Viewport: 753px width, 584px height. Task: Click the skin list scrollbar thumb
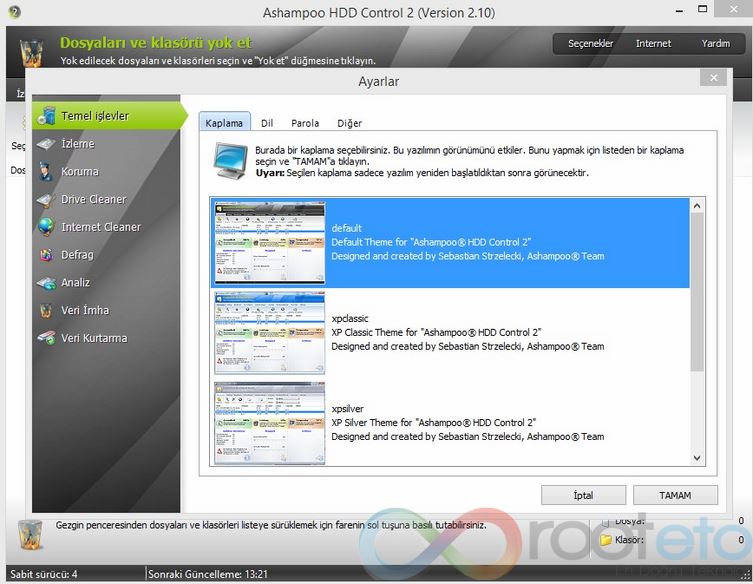tap(697, 292)
